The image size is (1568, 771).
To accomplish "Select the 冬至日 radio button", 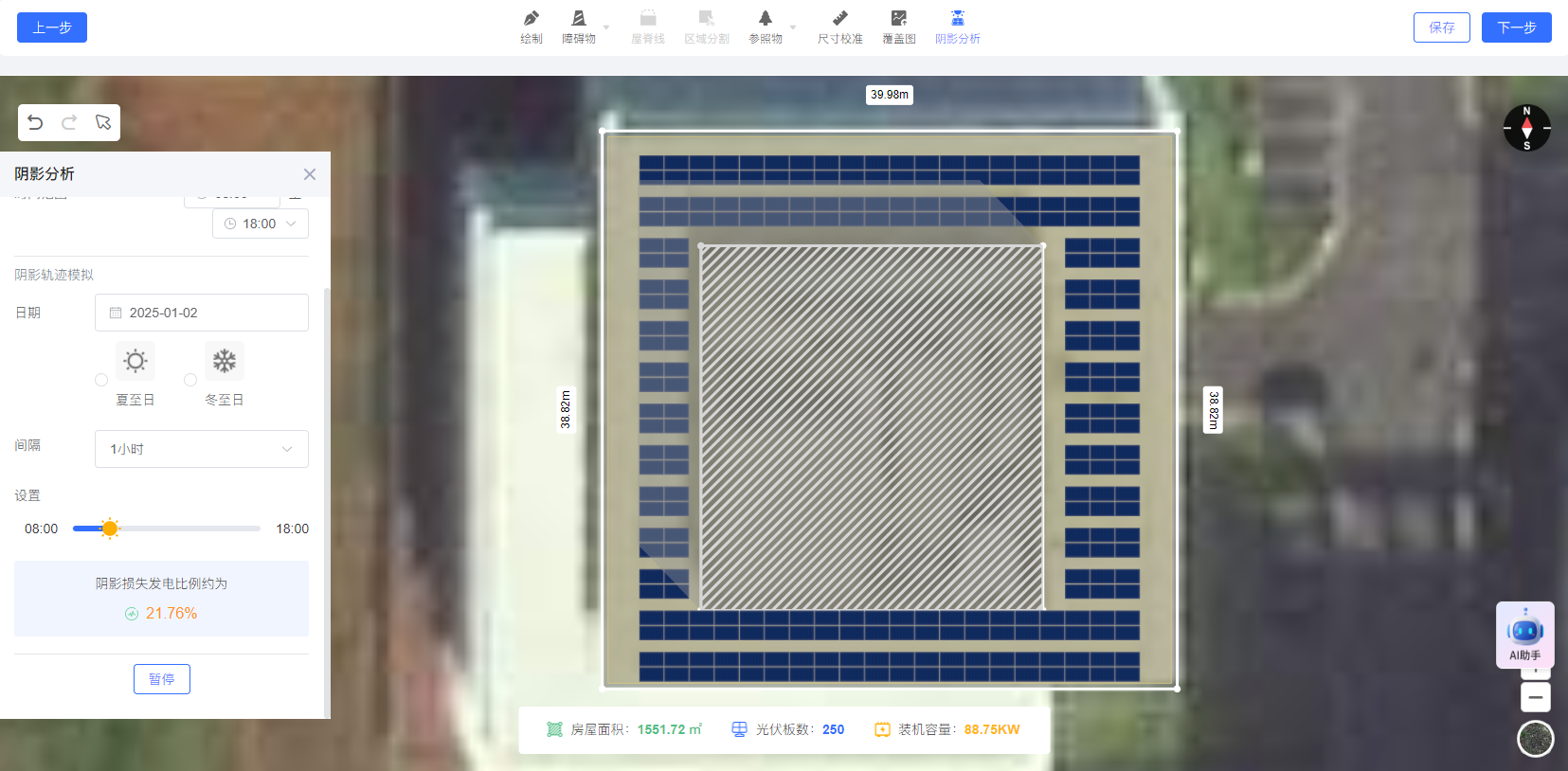I will point(190,380).
